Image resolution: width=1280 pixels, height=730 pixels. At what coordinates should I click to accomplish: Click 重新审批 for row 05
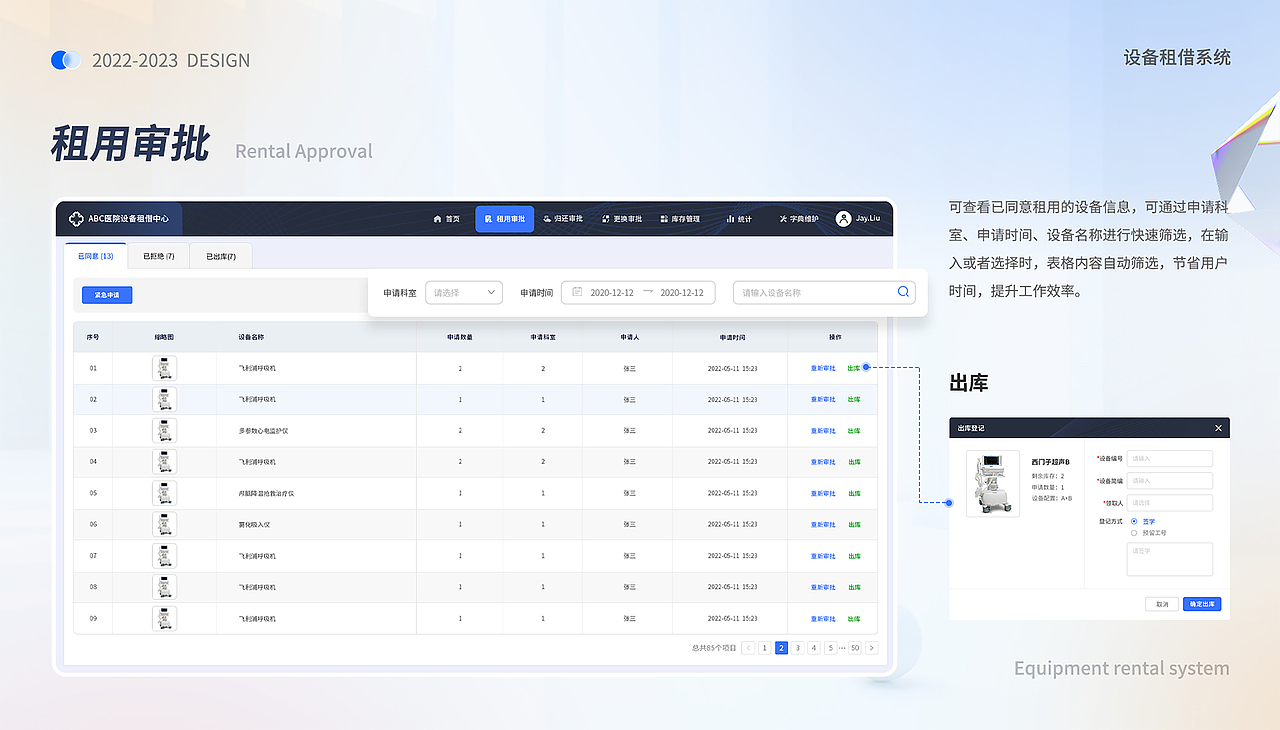823,493
